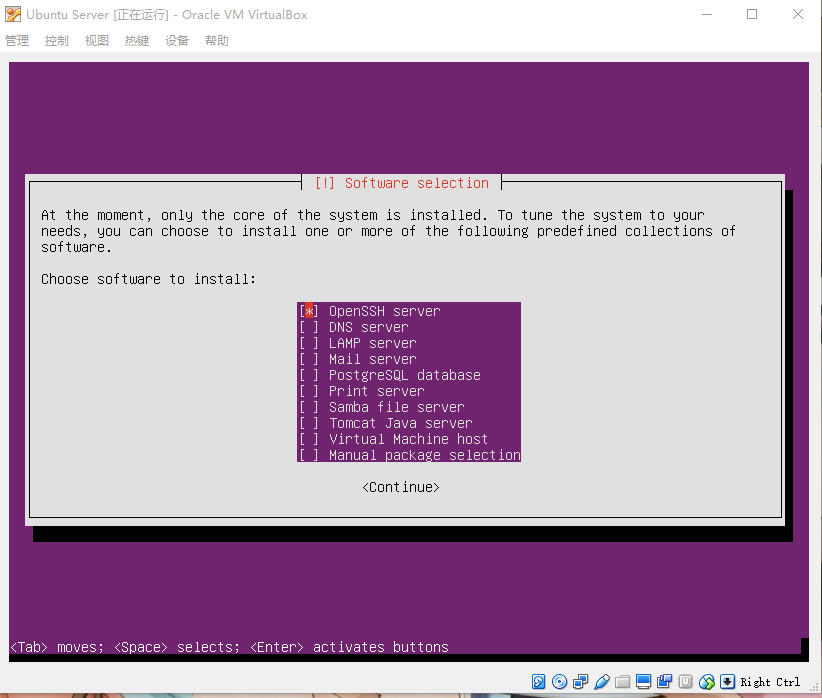
Task: Open the 管理 menu
Action: pos(17,40)
